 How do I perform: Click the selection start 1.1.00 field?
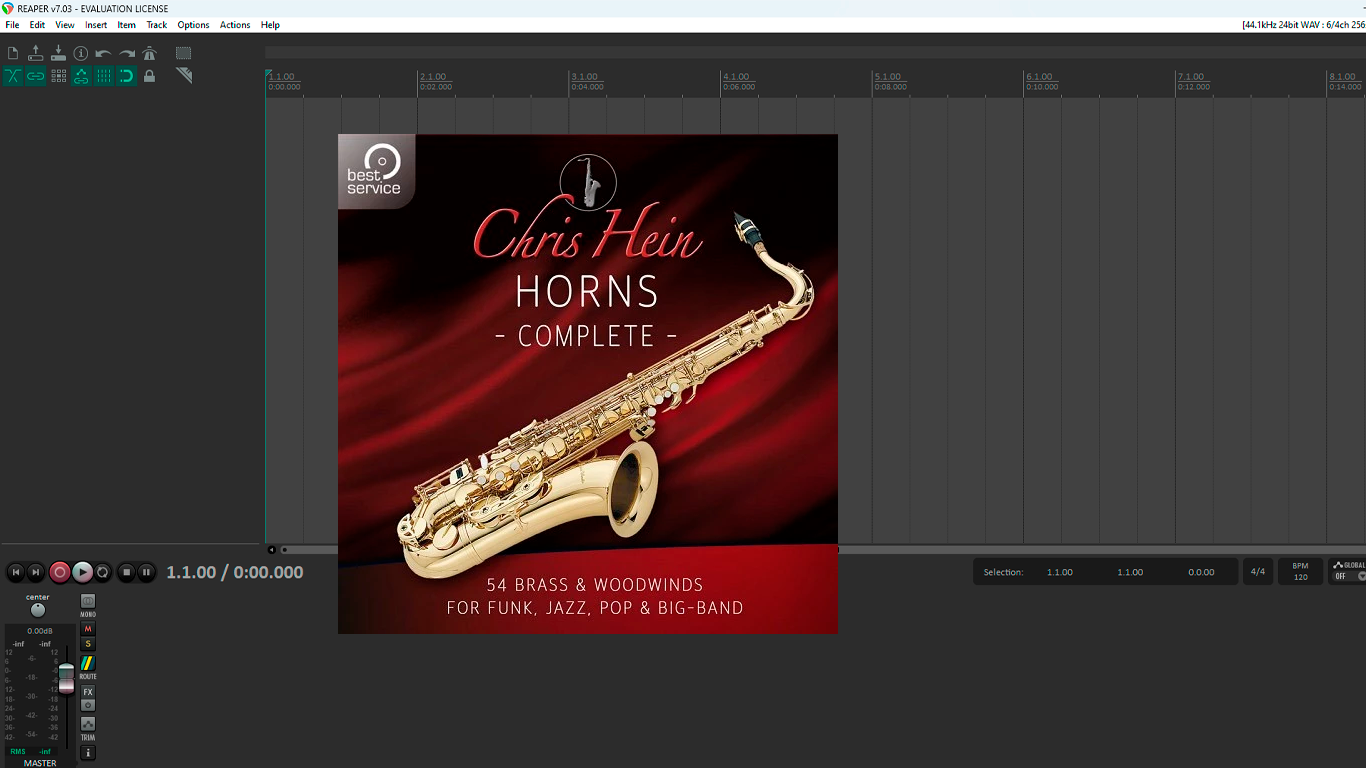1060,572
